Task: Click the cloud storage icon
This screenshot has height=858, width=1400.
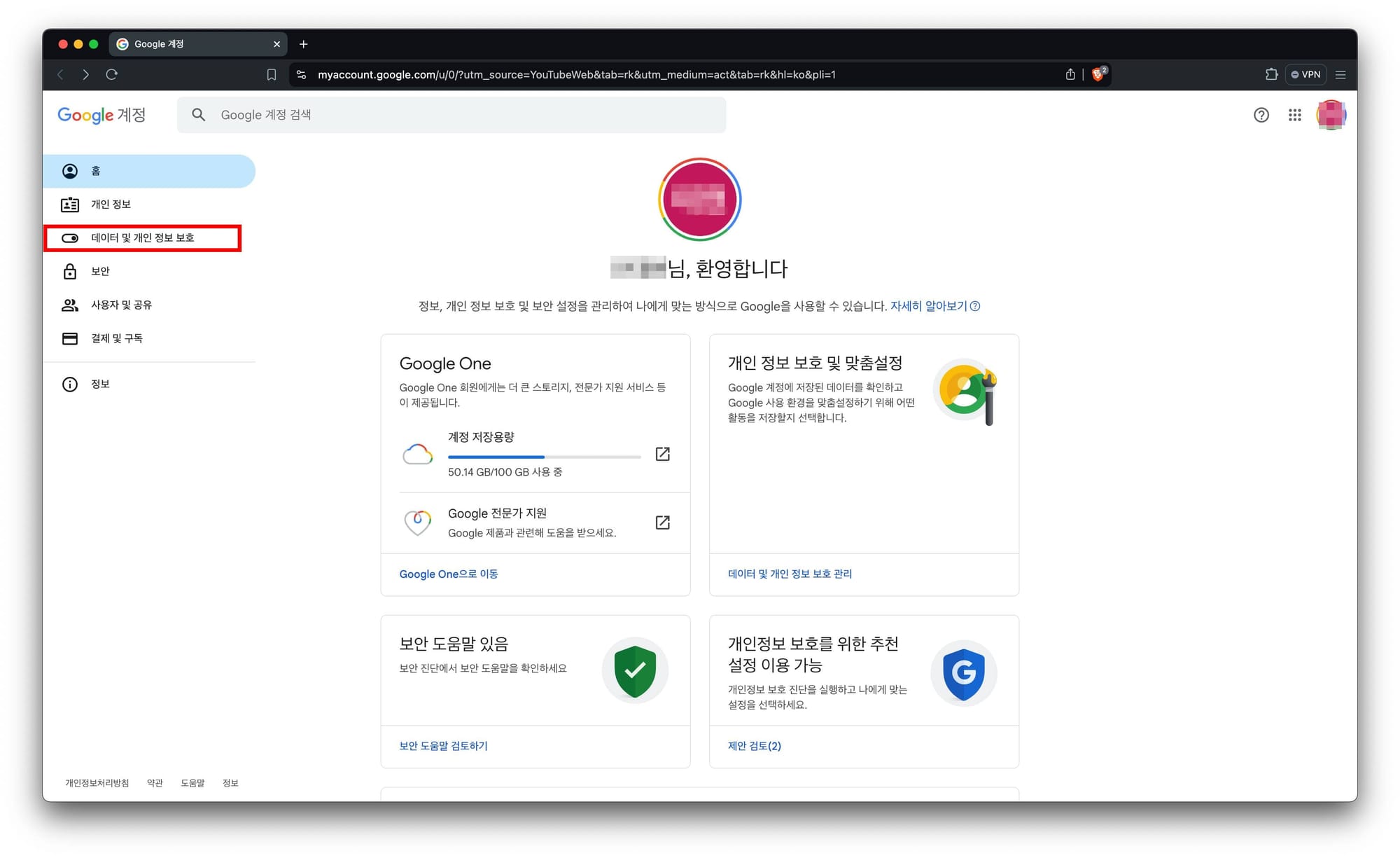Action: pos(418,455)
